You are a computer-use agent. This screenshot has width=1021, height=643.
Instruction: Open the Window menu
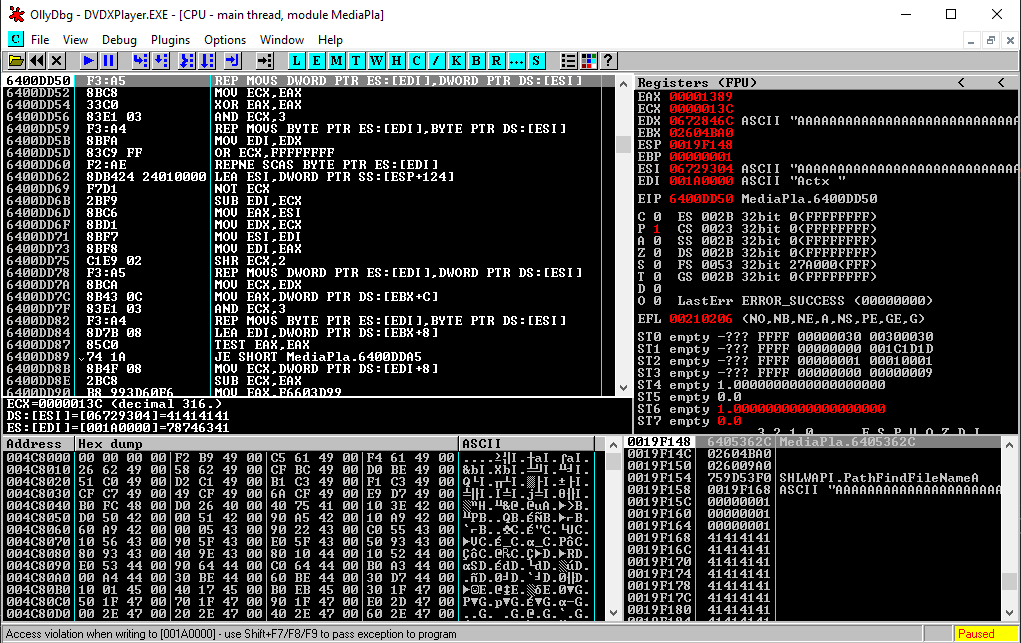point(282,40)
